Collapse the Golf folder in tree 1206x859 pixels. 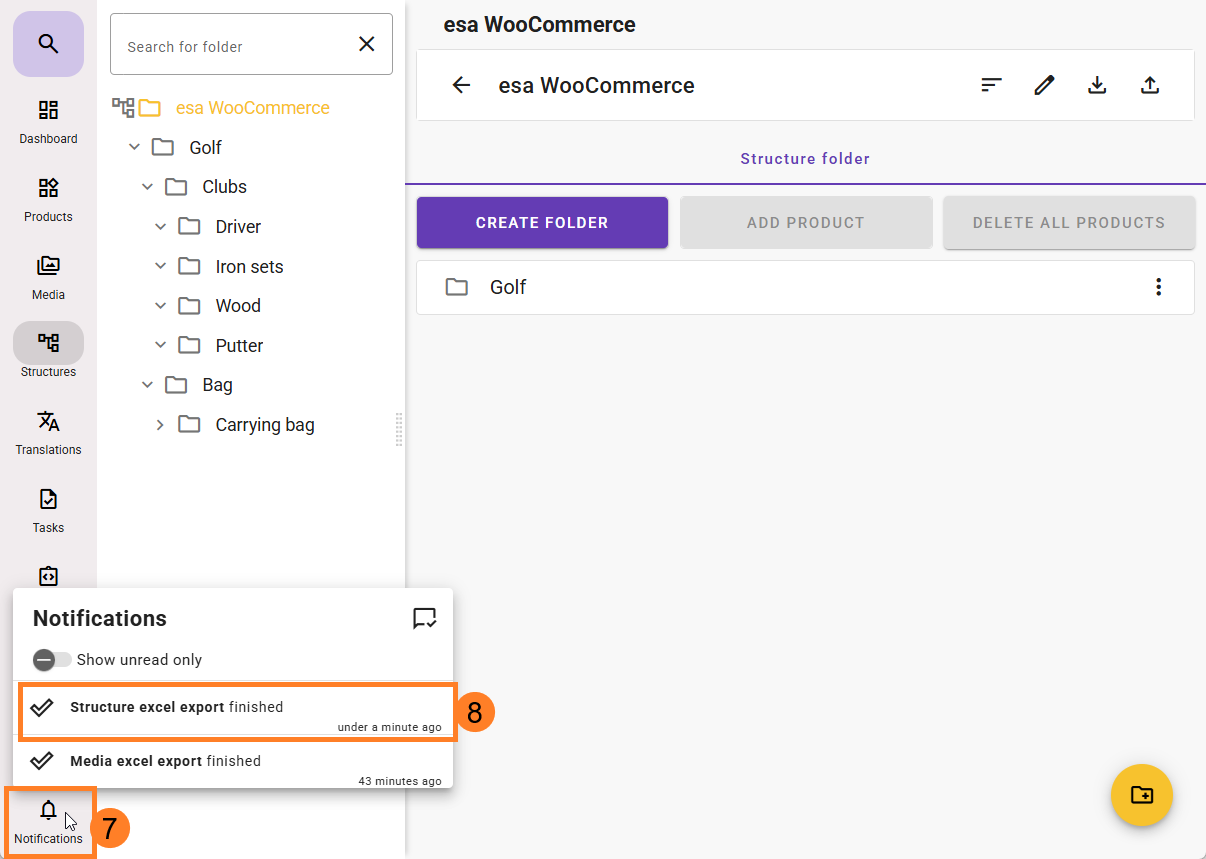(135, 148)
